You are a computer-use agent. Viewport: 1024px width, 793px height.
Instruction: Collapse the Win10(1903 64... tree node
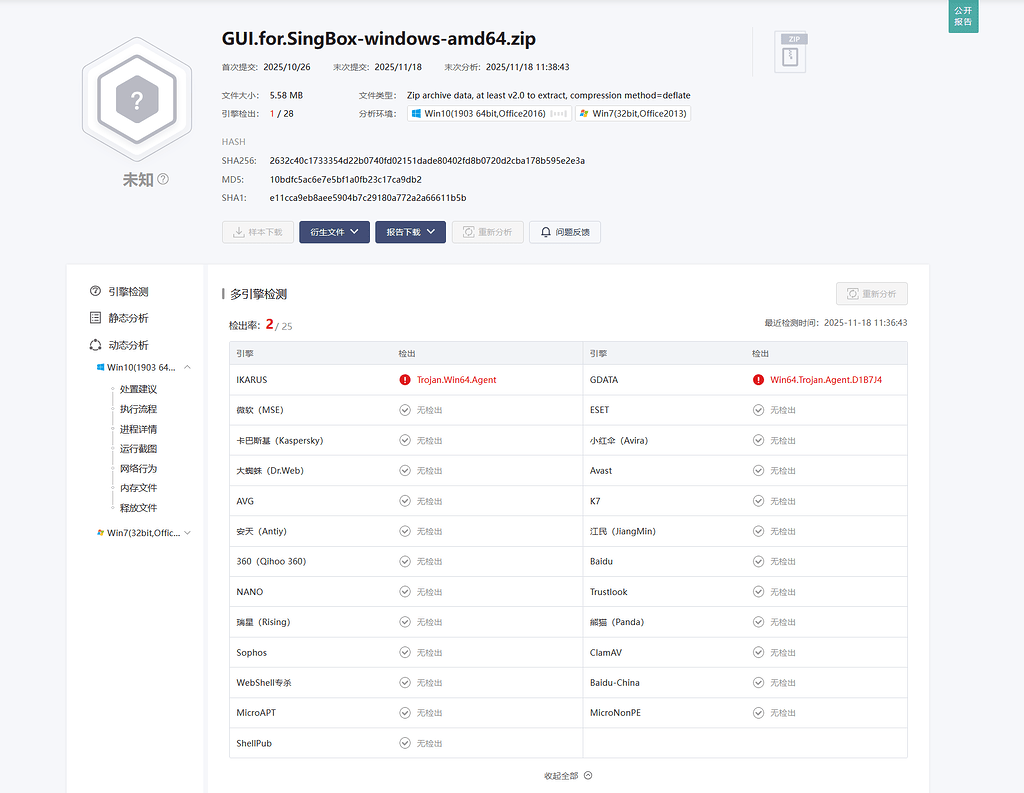[x=187, y=367]
